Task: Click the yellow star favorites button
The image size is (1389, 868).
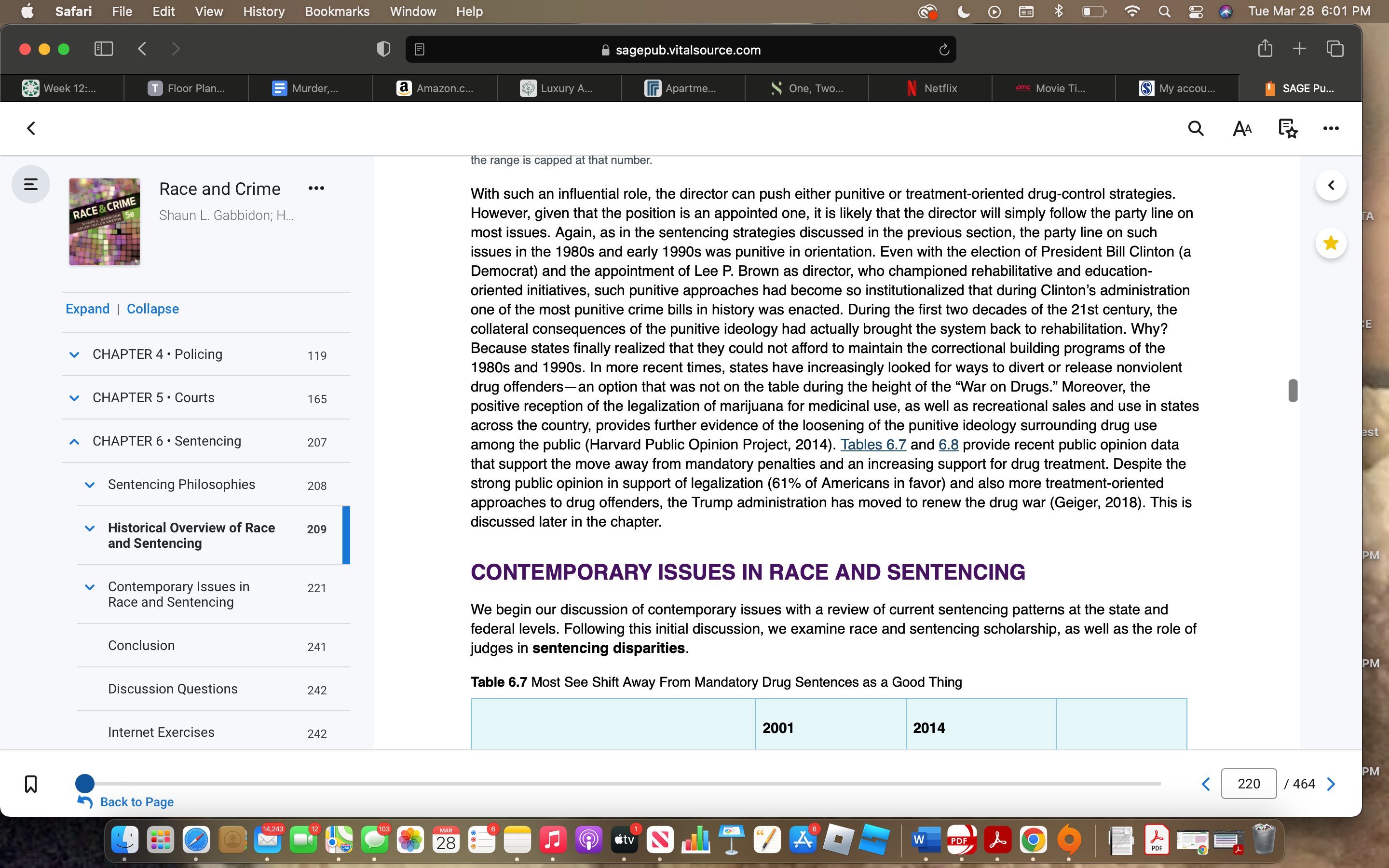Action: click(1331, 244)
